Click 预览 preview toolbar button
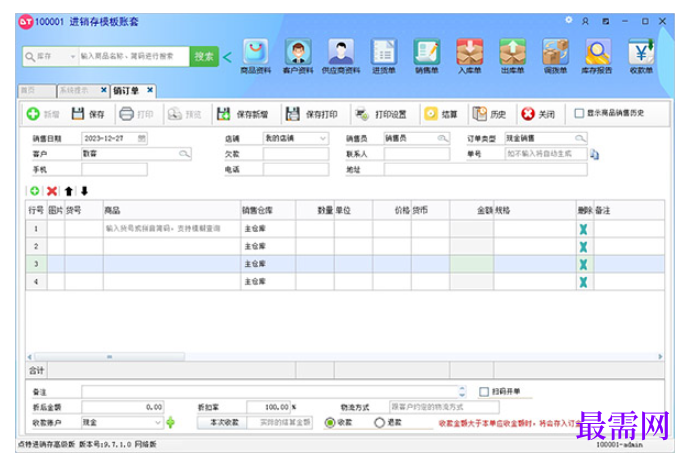 tap(184, 114)
